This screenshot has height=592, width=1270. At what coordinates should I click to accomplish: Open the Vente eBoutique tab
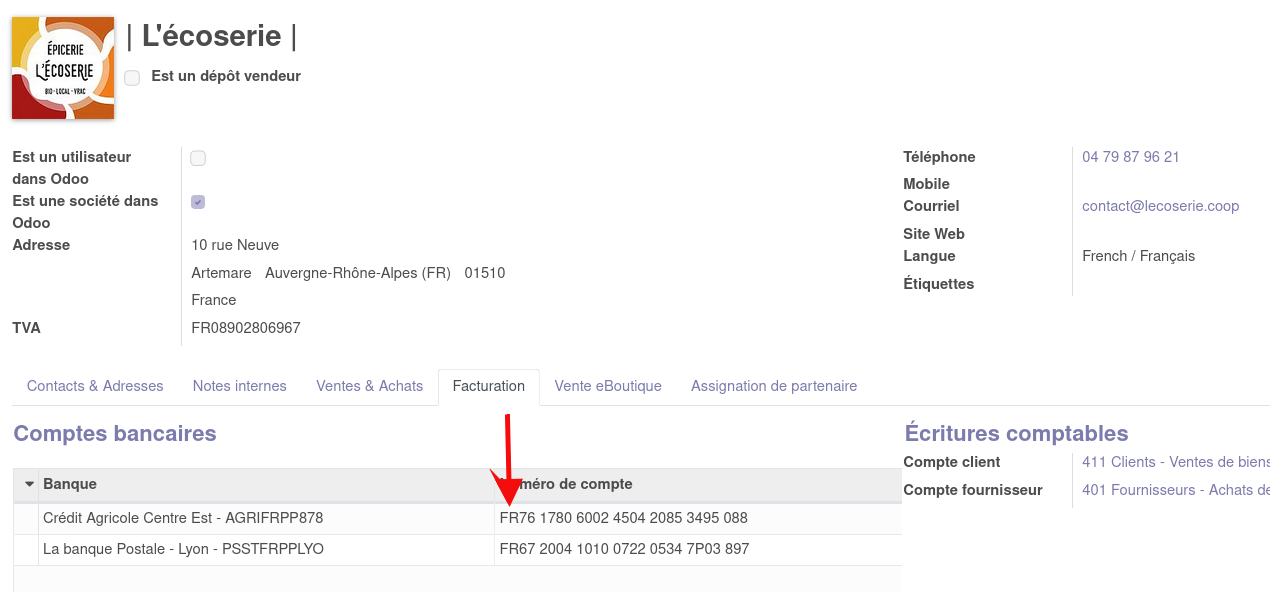click(x=608, y=386)
